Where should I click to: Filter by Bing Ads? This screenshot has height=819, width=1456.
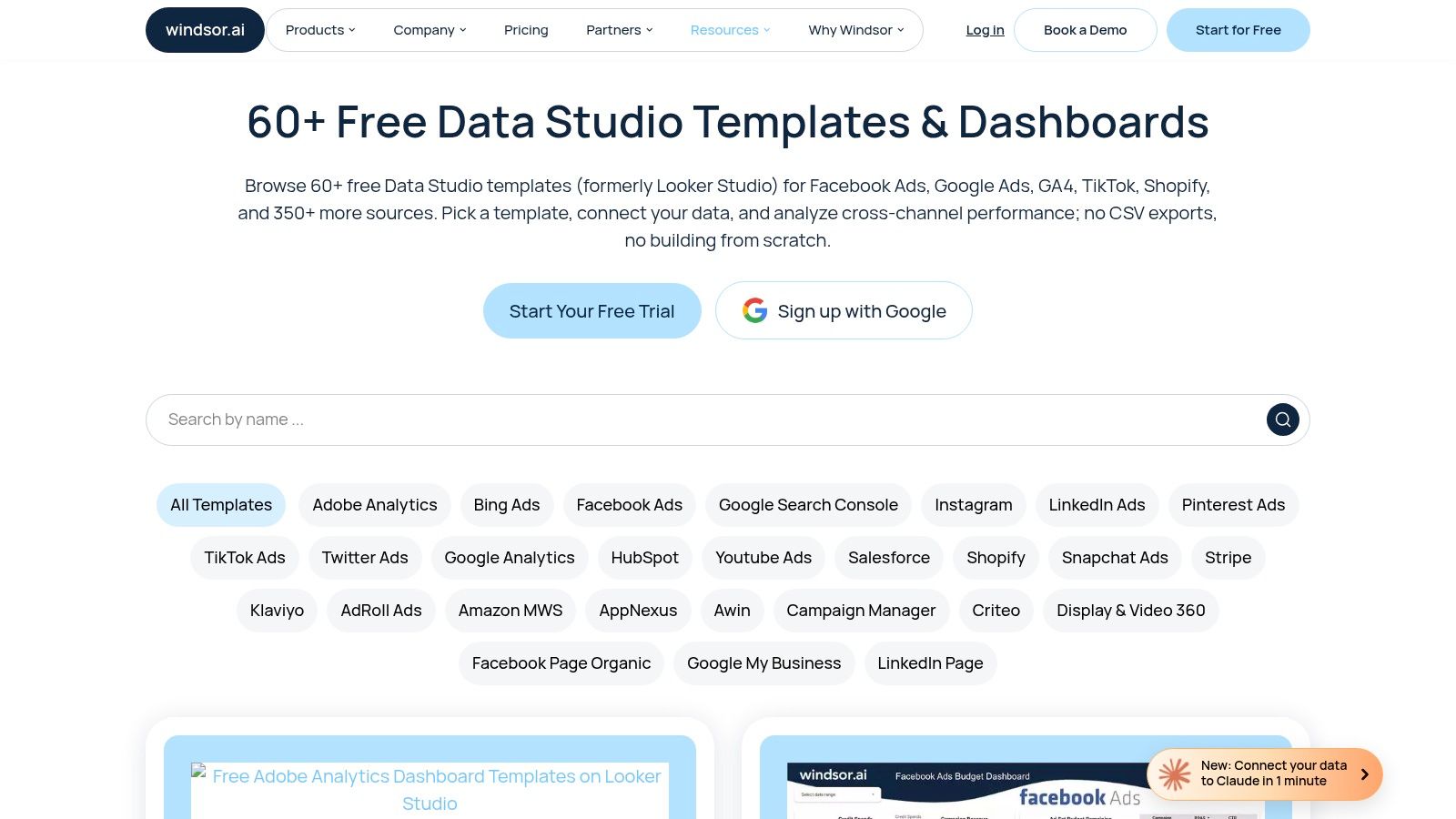(x=507, y=505)
